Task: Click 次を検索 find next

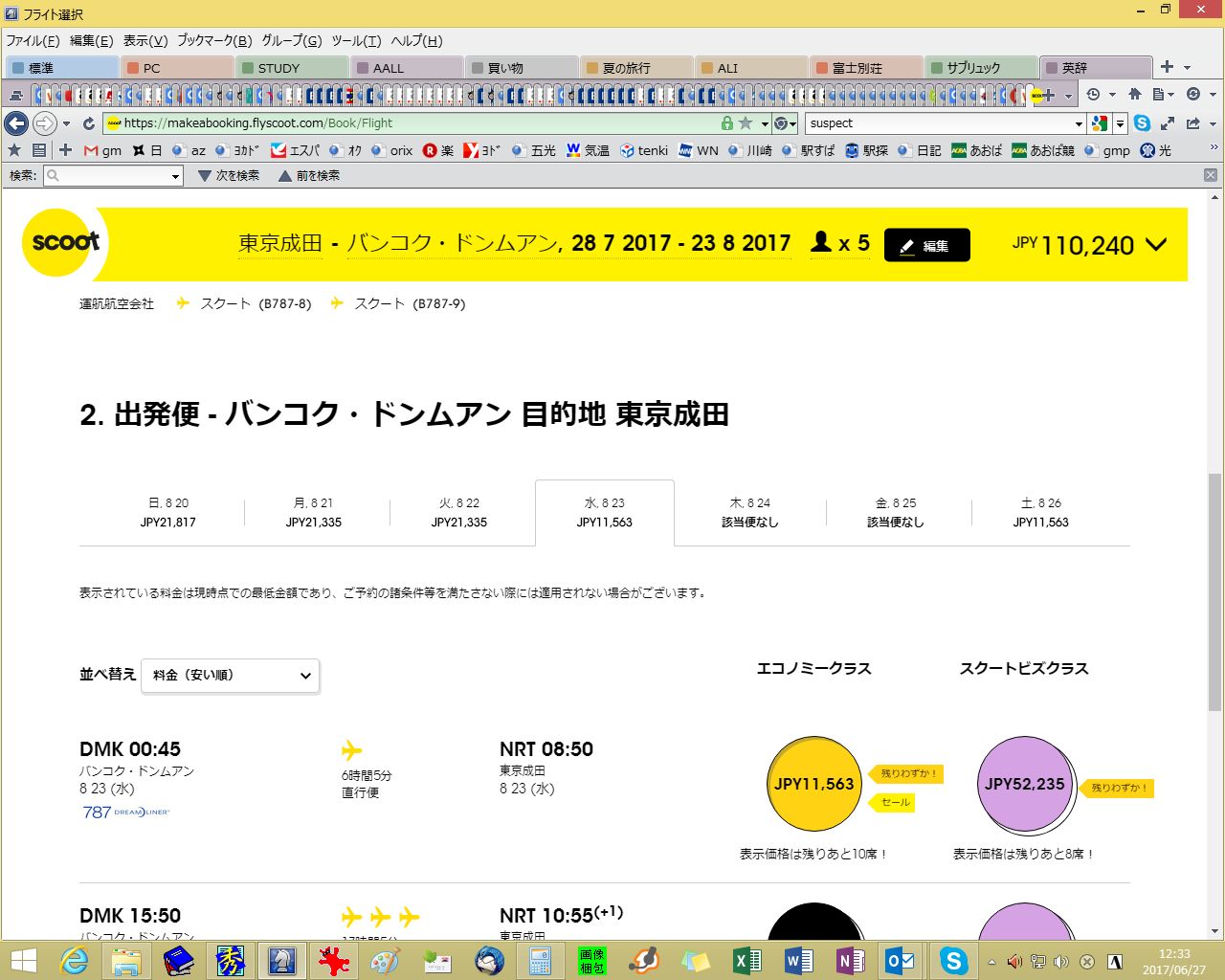Action: pyautogui.click(x=229, y=176)
